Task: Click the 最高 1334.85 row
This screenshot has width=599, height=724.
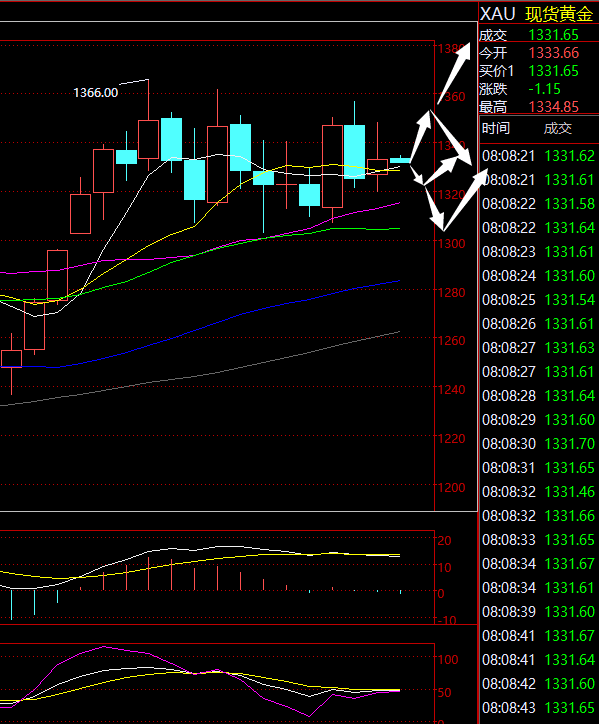Action: click(x=538, y=107)
